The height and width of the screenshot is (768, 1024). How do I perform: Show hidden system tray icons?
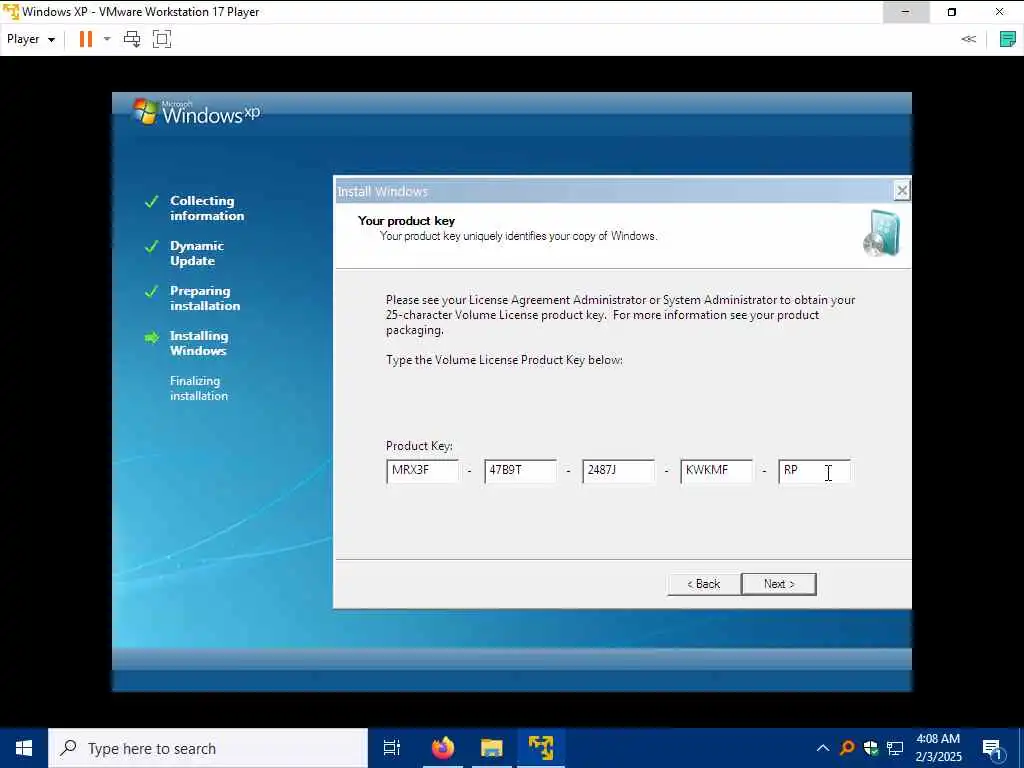coord(823,748)
